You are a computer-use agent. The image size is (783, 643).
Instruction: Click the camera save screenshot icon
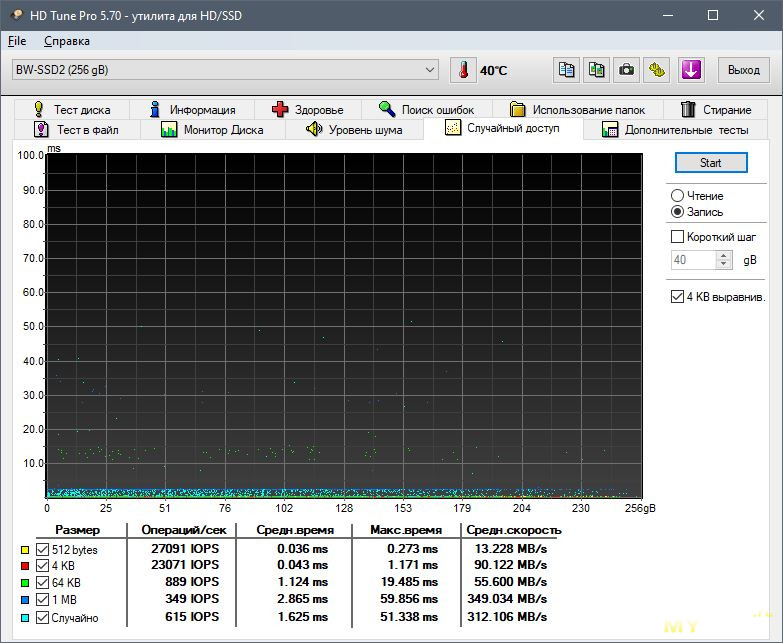click(x=626, y=70)
